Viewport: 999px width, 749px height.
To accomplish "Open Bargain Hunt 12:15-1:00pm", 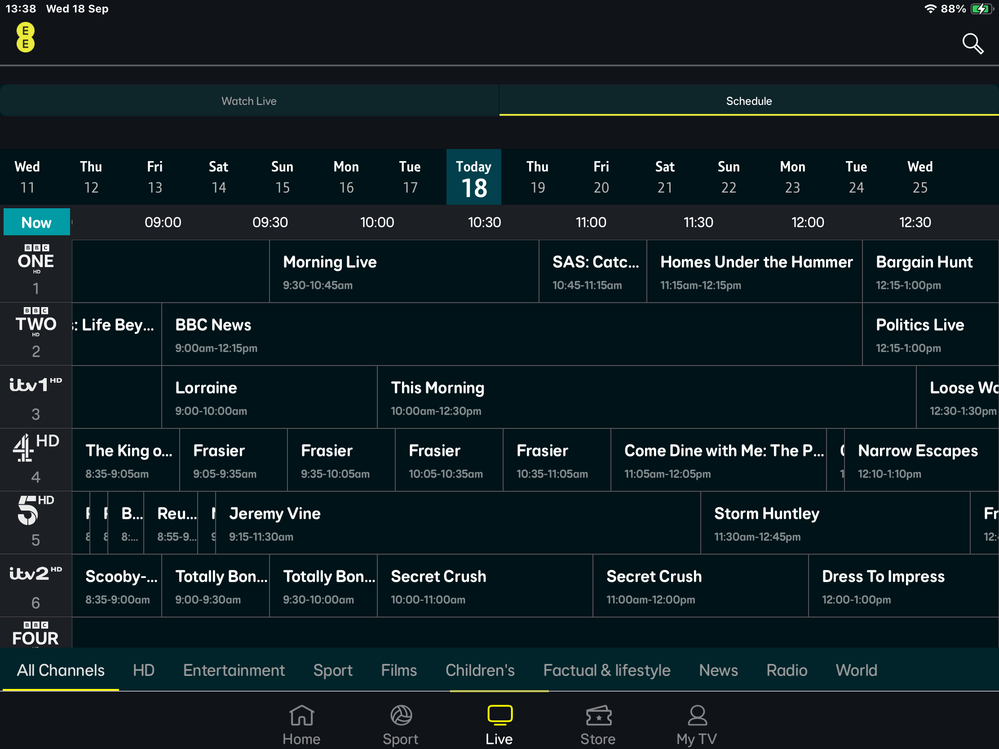I will click(930, 271).
